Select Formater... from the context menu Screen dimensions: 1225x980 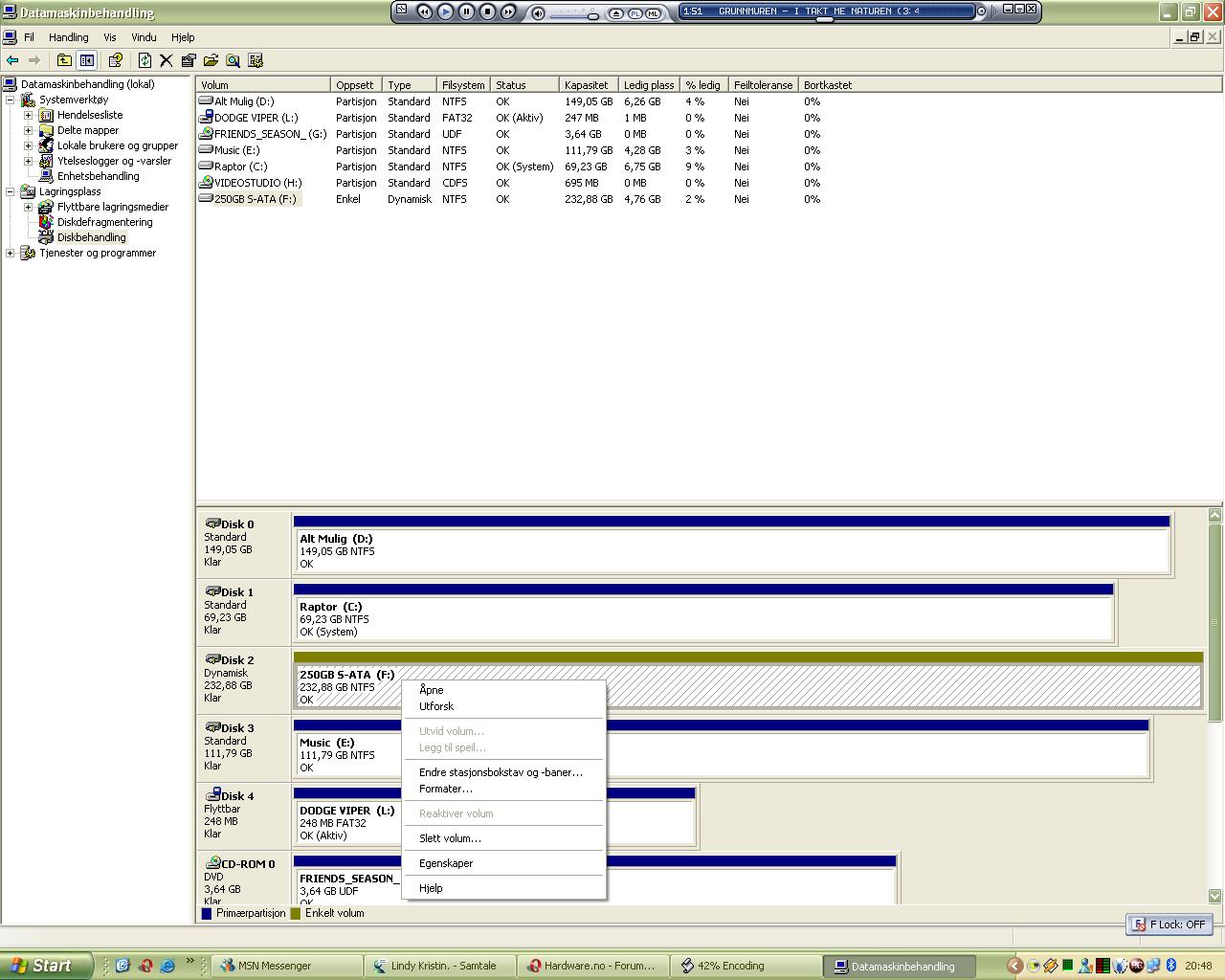pyautogui.click(x=446, y=789)
